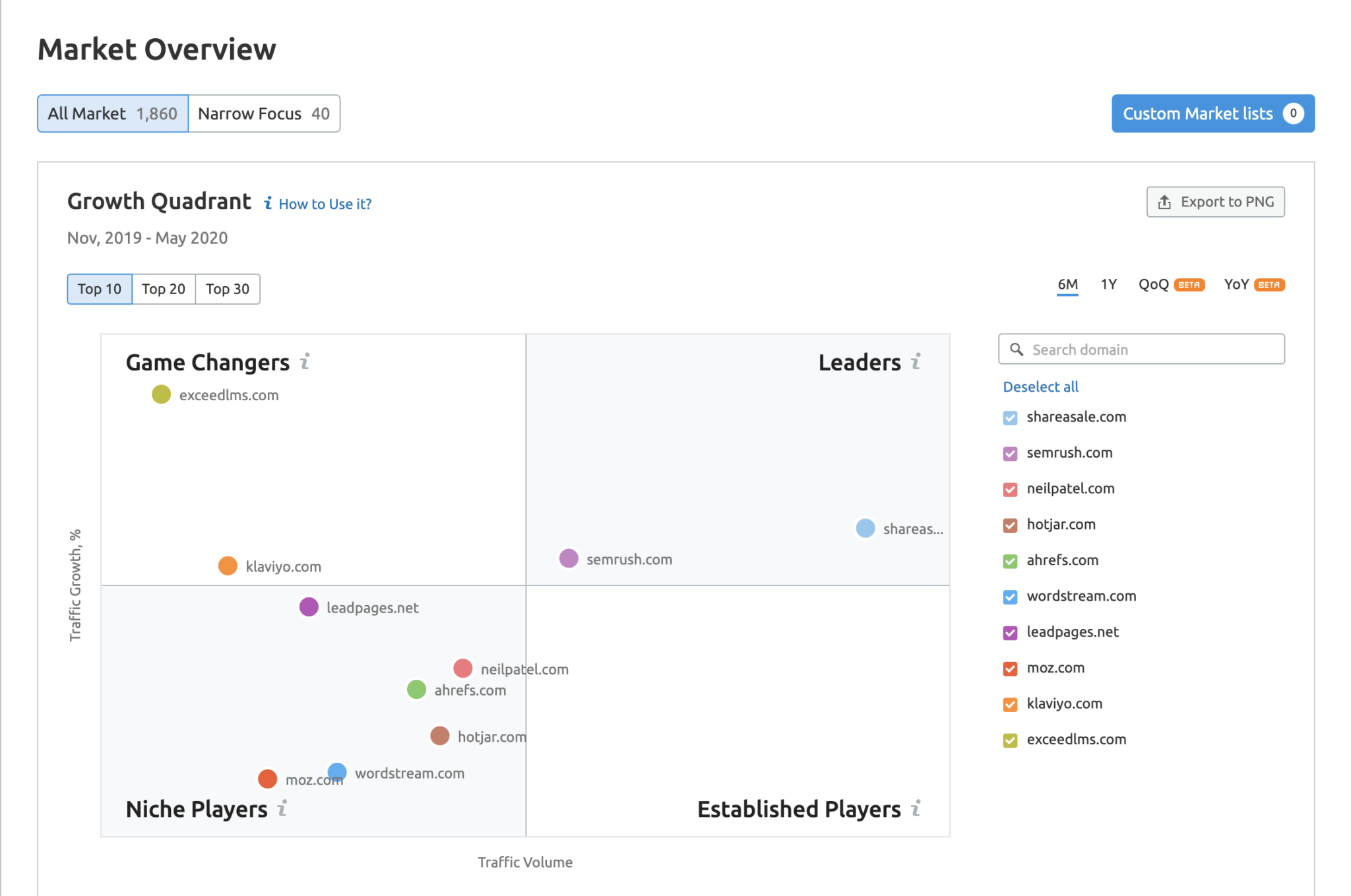Screen dimensions: 1351x896
Task: Select the 1Y time range
Action: coord(1108,284)
